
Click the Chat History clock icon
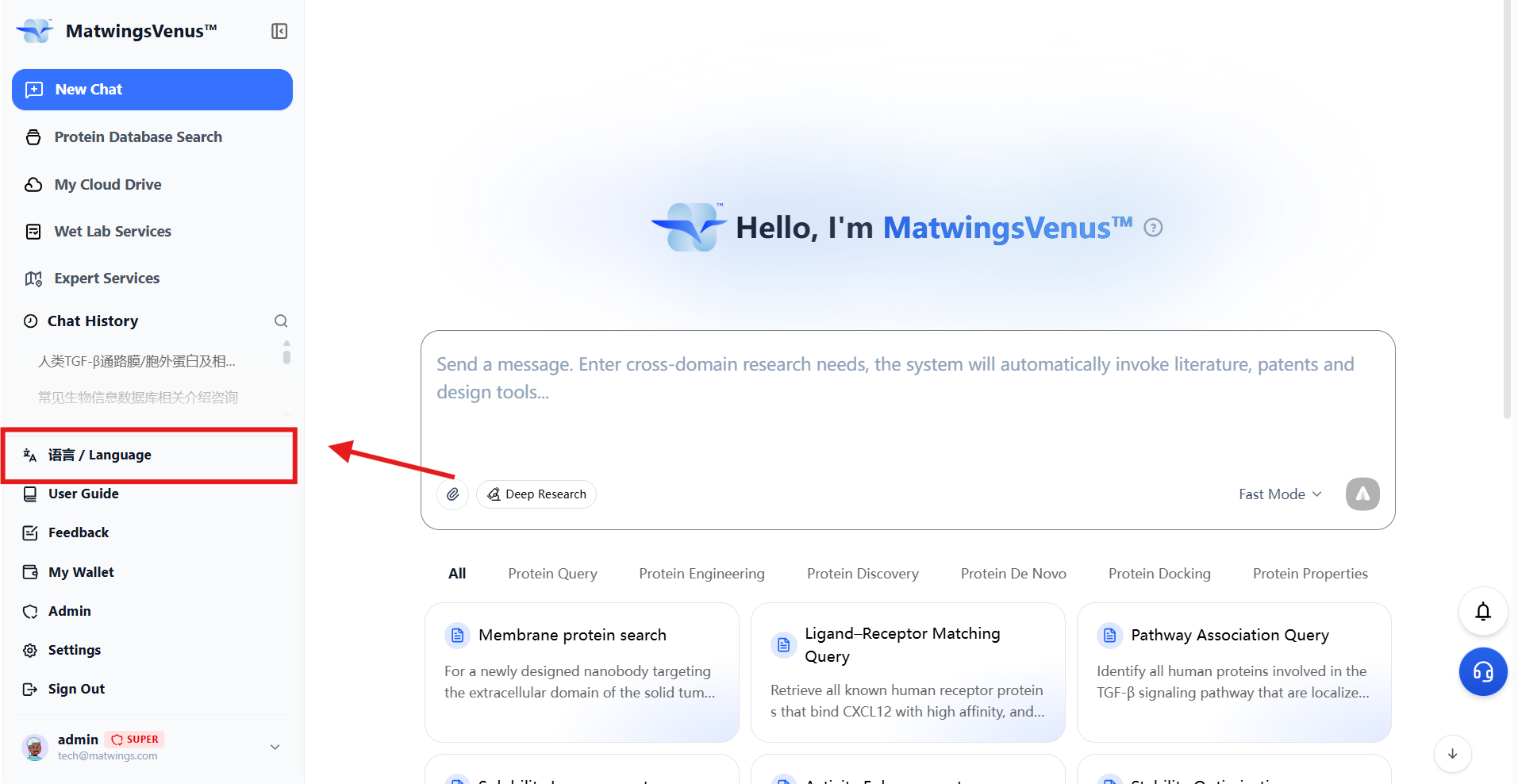(x=31, y=321)
